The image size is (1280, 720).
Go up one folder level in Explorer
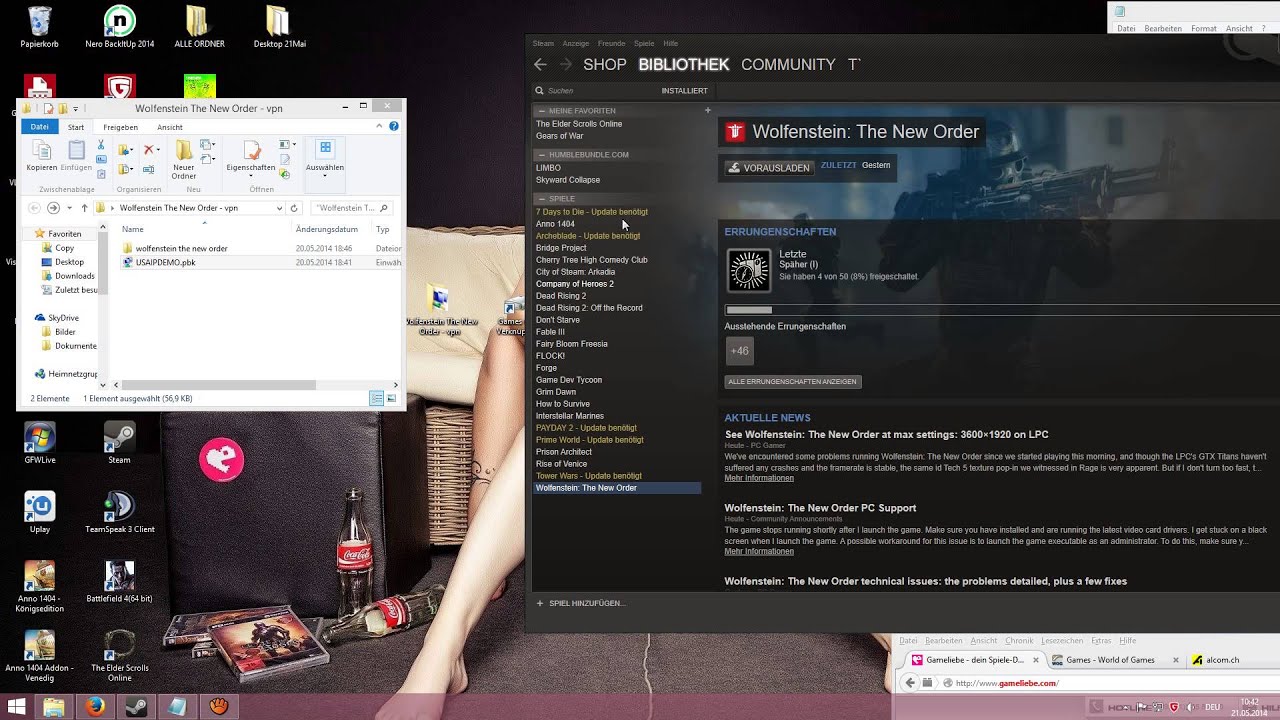tap(85, 208)
